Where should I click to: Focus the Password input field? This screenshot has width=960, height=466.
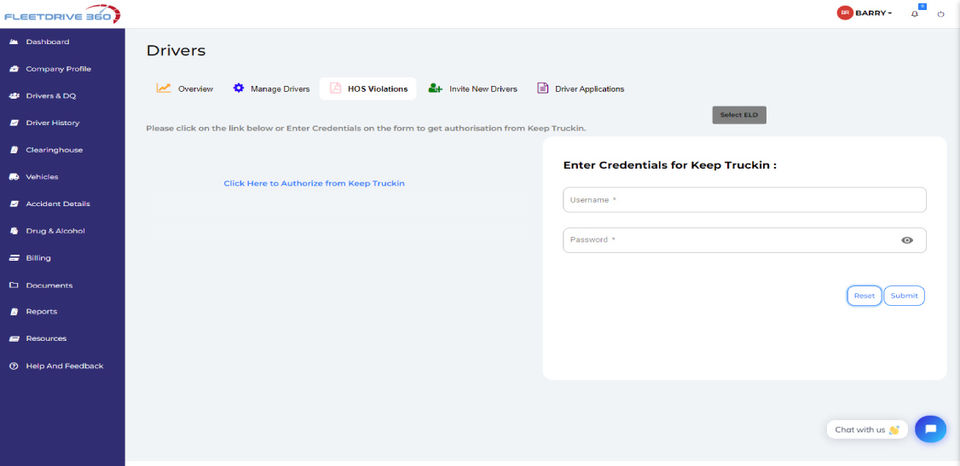[744, 240]
